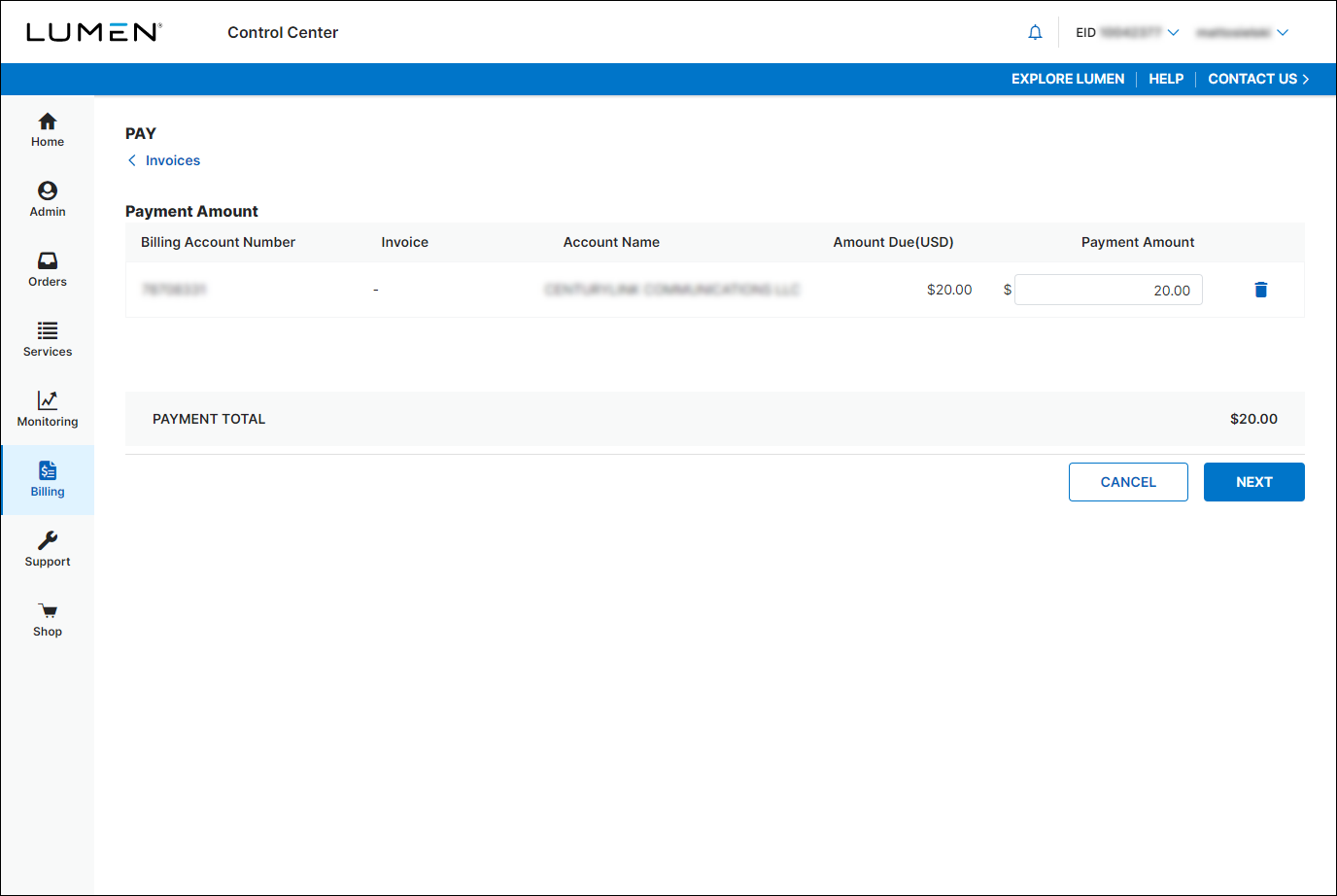Image resolution: width=1337 pixels, height=896 pixels.
Task: Click the Control Center title
Action: pos(283,32)
